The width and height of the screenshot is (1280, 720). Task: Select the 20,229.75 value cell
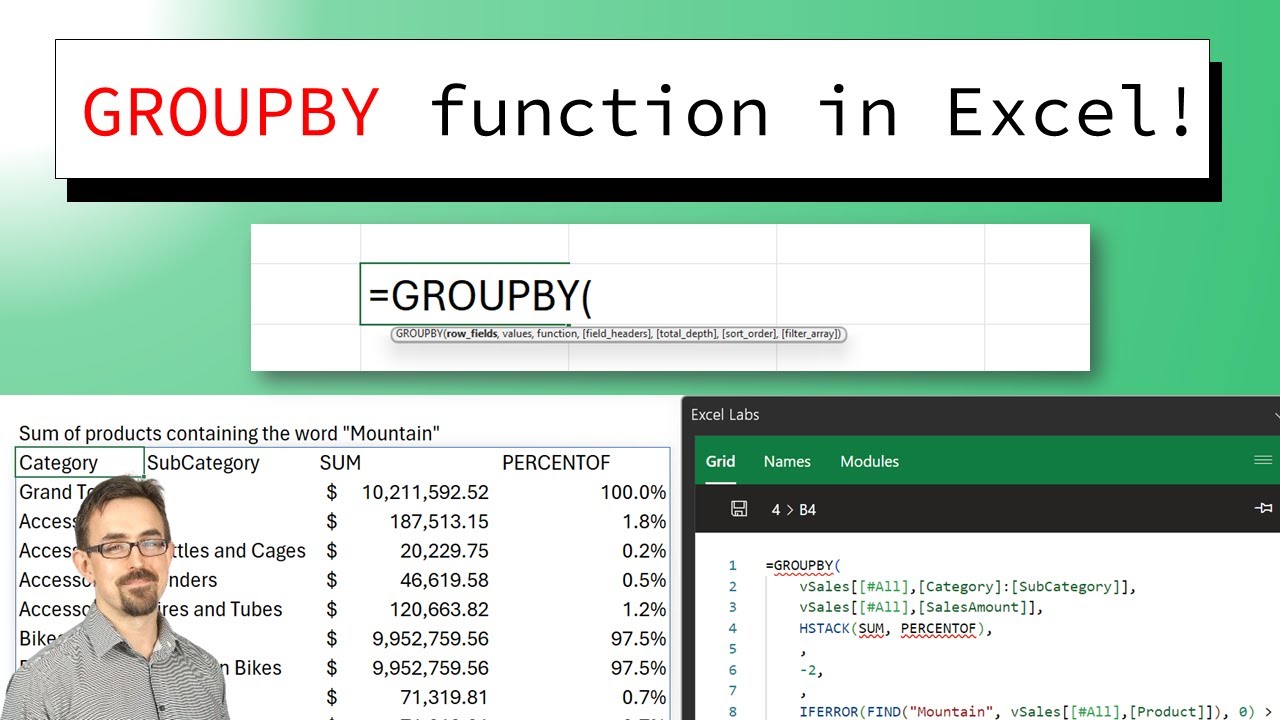[x=444, y=551]
